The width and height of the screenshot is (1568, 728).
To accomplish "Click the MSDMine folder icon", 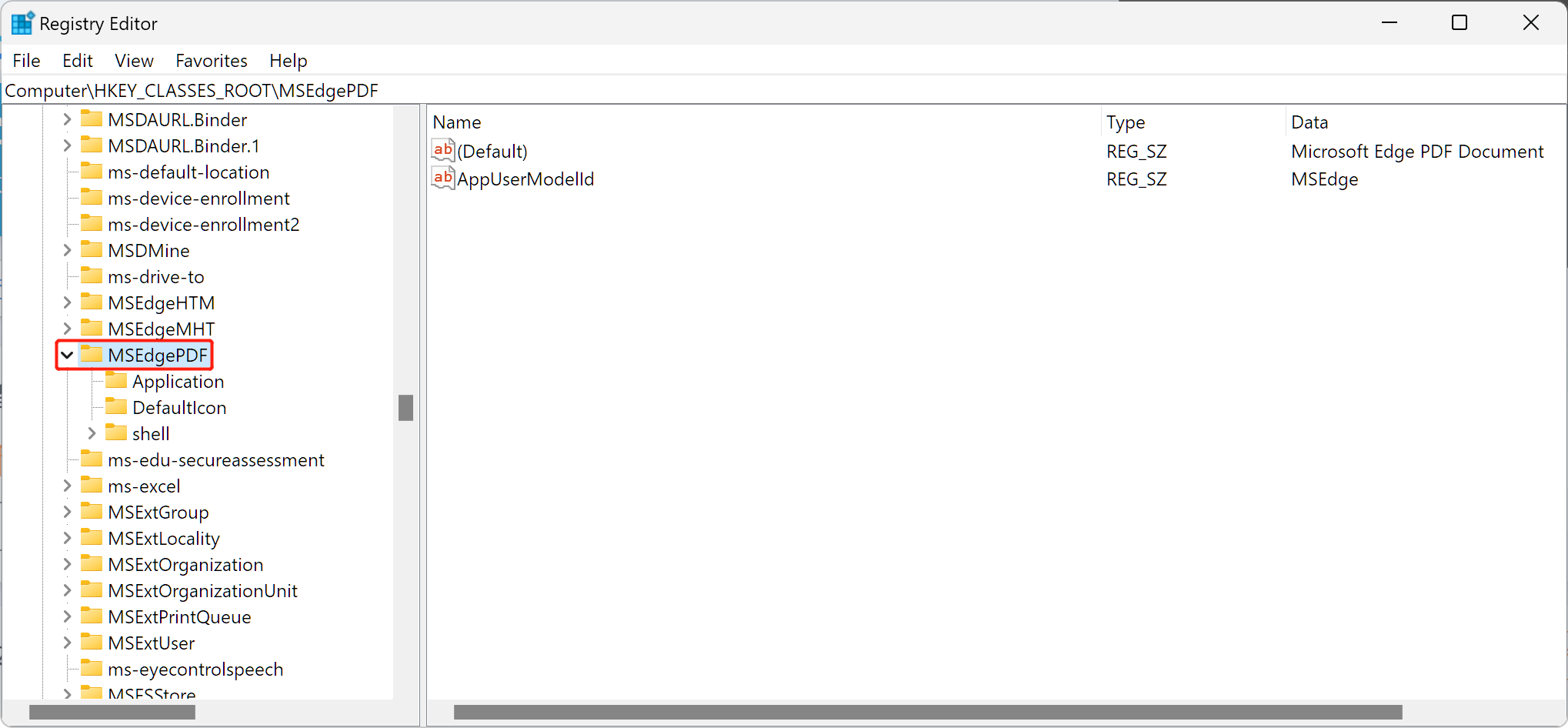I will (92, 250).
